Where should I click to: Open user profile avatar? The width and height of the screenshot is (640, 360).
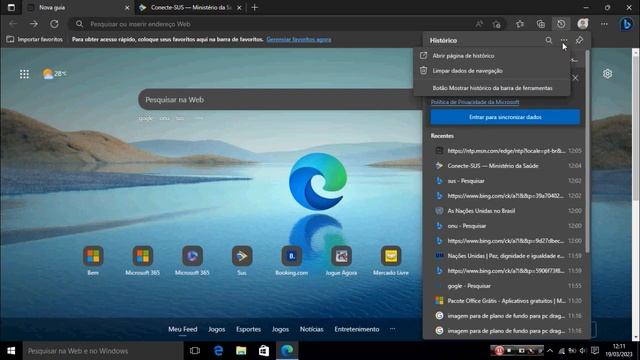tap(583, 24)
